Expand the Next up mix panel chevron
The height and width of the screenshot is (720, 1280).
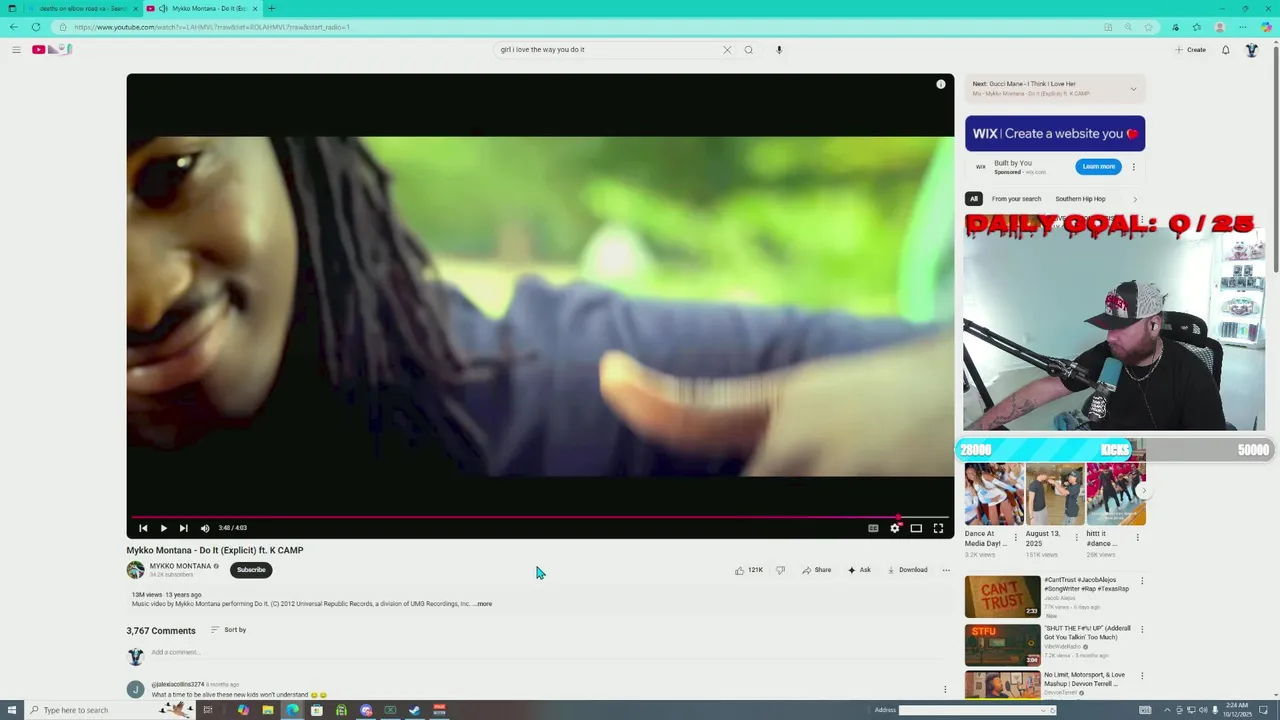(1133, 89)
